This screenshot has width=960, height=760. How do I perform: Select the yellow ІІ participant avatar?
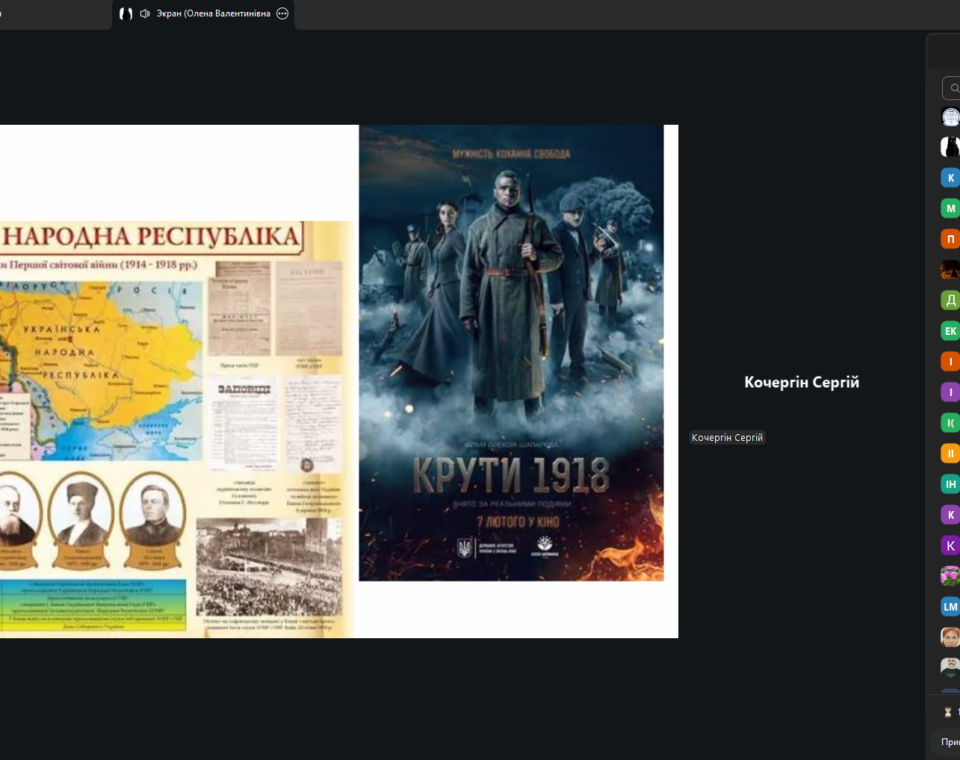coord(950,453)
